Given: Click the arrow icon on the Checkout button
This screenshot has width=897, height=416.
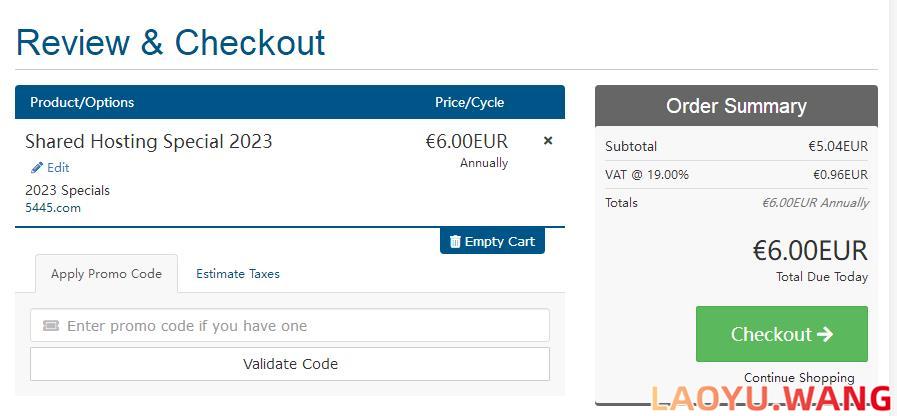Looking at the screenshot, I should pyautogui.click(x=824, y=334).
